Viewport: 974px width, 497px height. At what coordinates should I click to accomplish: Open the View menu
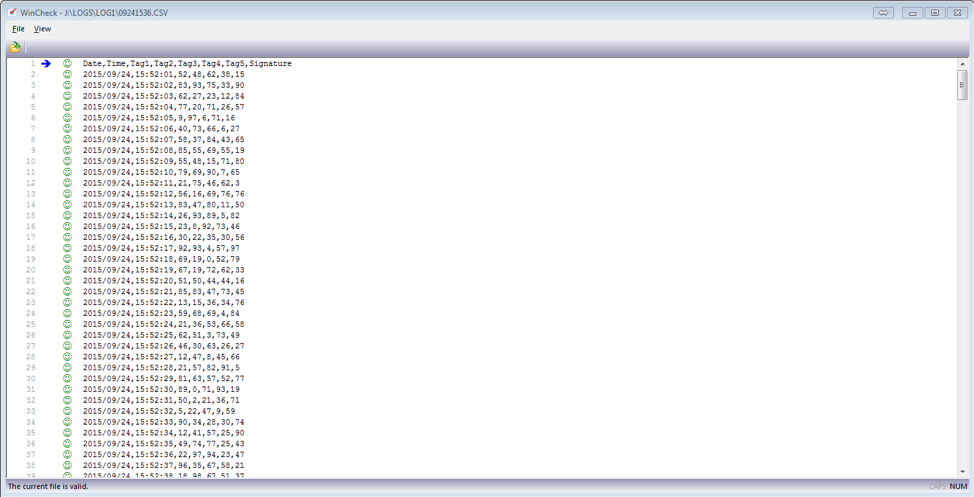click(x=42, y=29)
